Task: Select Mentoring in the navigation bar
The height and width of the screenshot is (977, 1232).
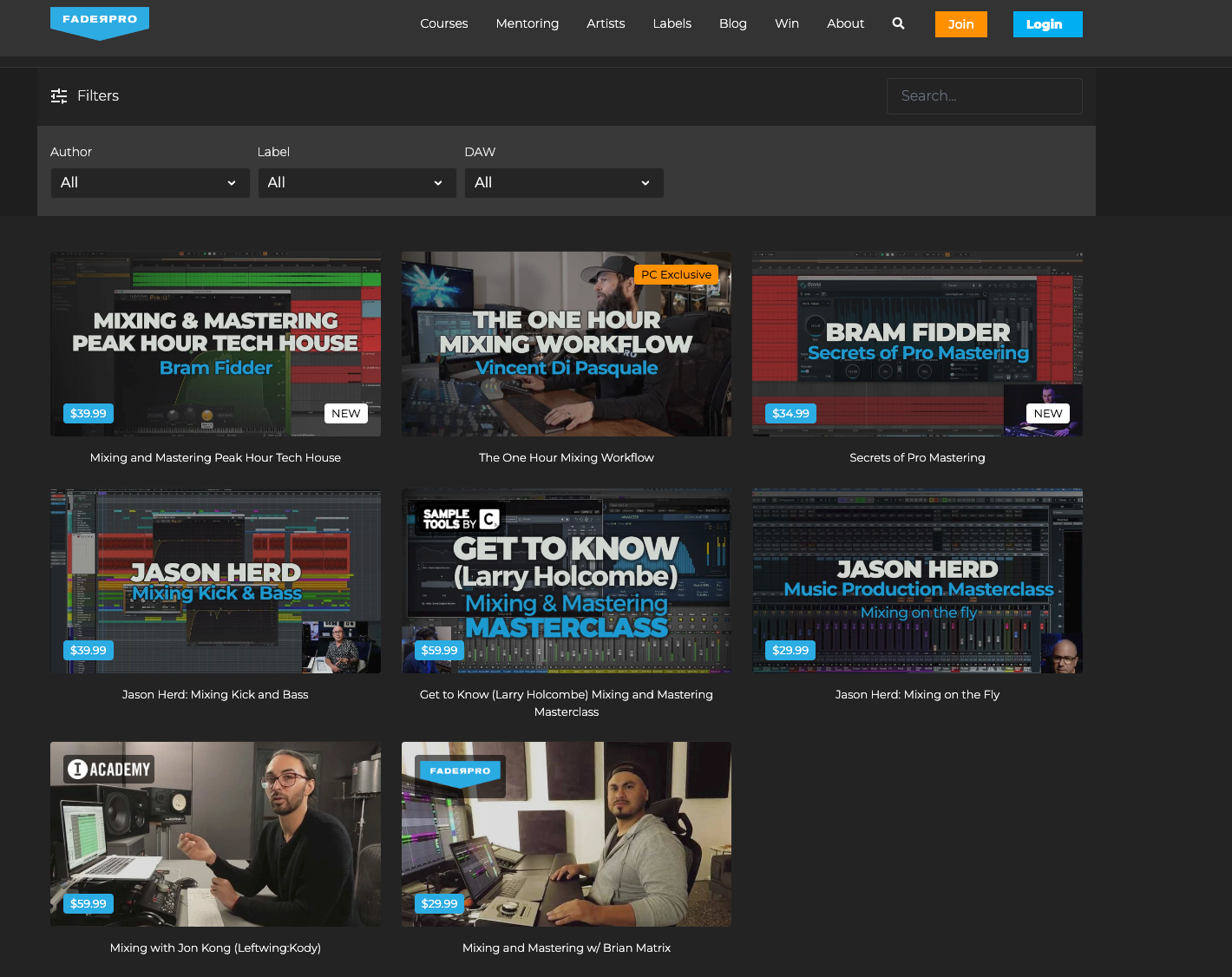Action: point(527,23)
